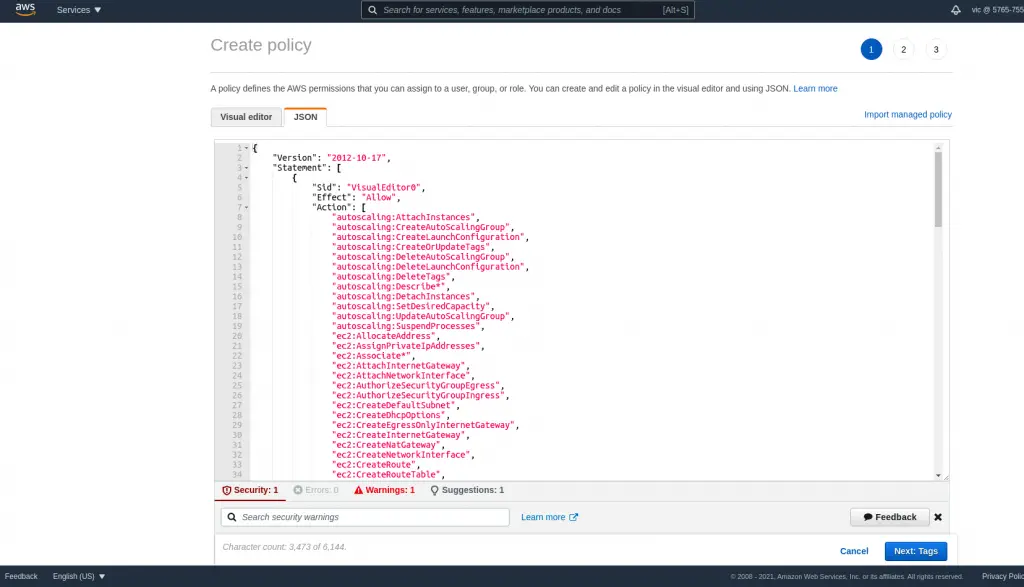Image resolution: width=1024 pixels, height=587 pixels.
Task: Click "ec2:Associate*" line
Action: [x=372, y=356]
